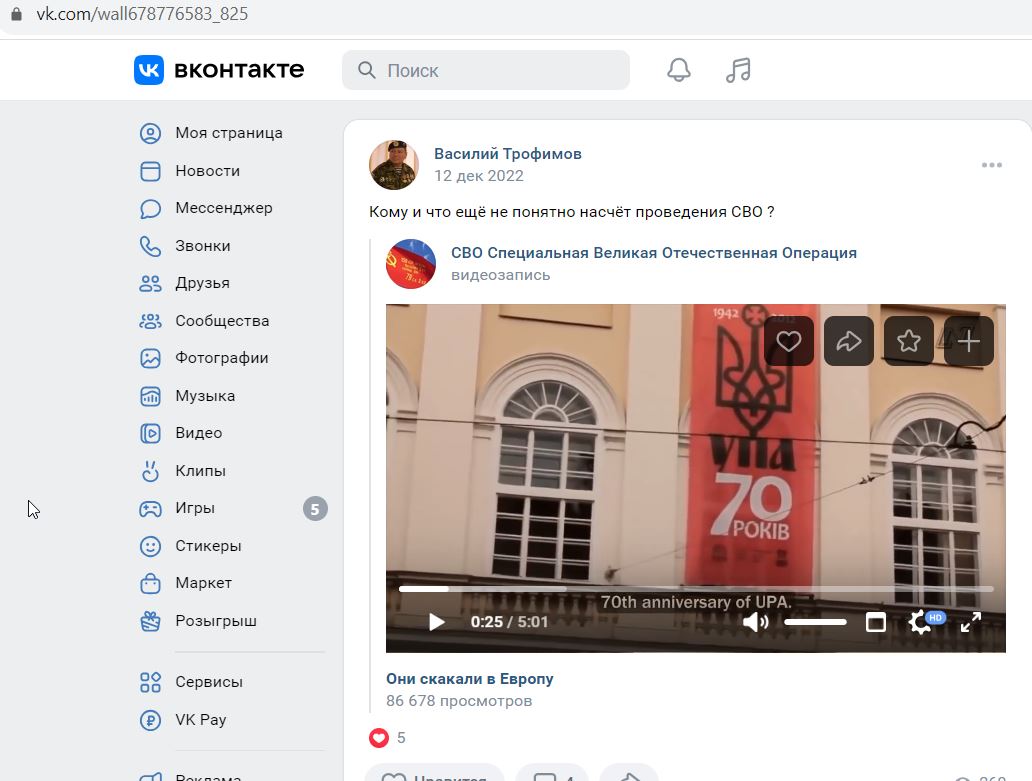Click the search magnifier icon
This screenshot has width=1032, height=781.
367,70
